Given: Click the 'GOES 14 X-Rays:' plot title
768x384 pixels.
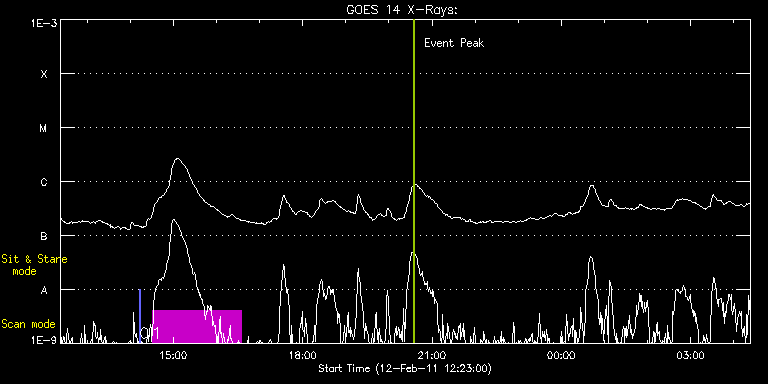Looking at the screenshot, I should (x=402, y=10).
